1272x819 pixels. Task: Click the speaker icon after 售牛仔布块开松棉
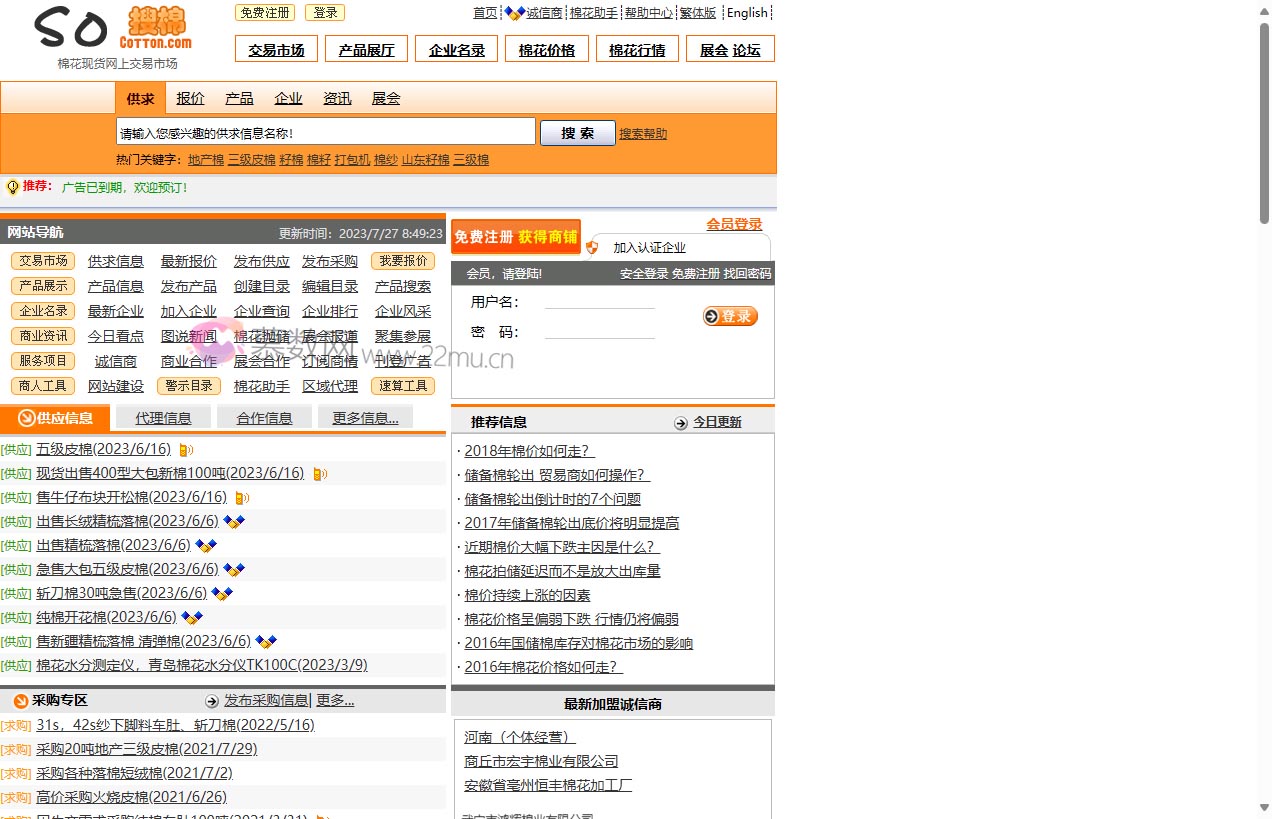coord(241,497)
